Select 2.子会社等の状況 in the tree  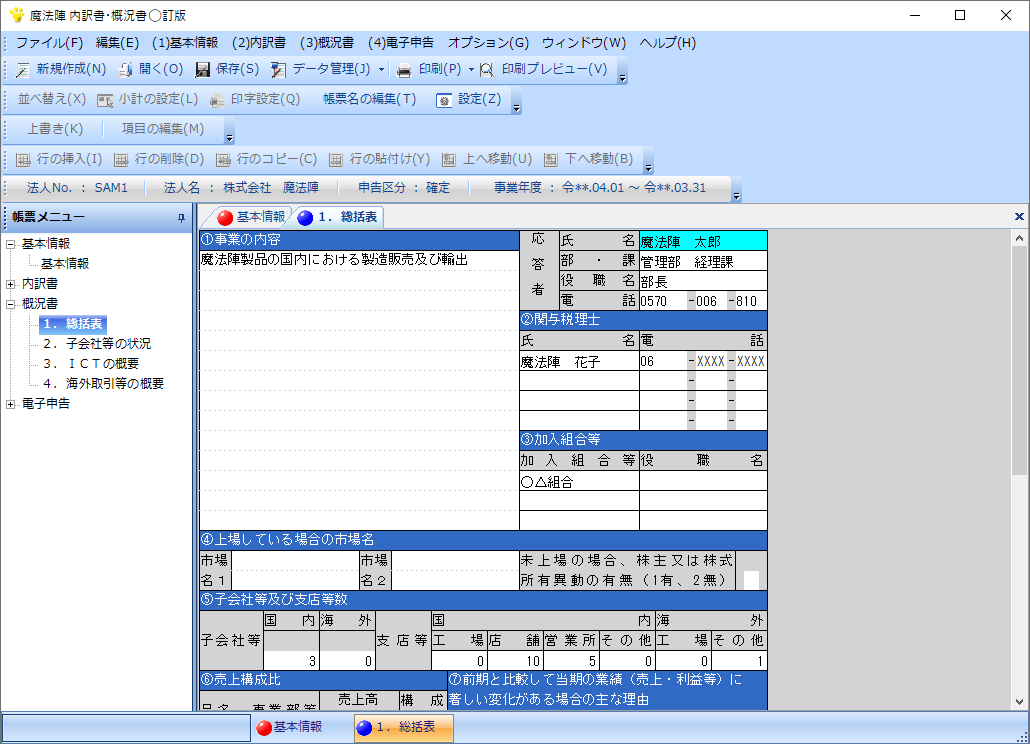click(97, 343)
